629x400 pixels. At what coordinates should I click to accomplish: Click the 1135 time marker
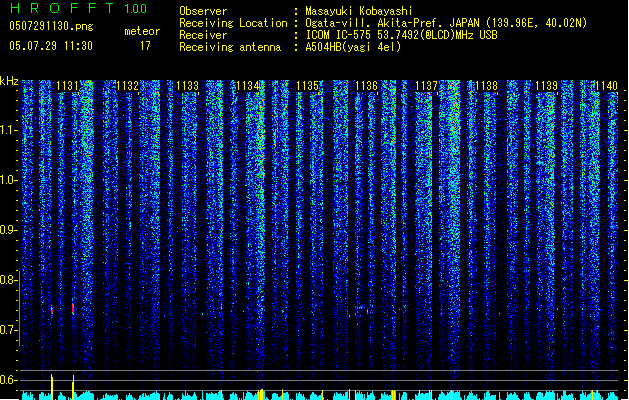307,86
